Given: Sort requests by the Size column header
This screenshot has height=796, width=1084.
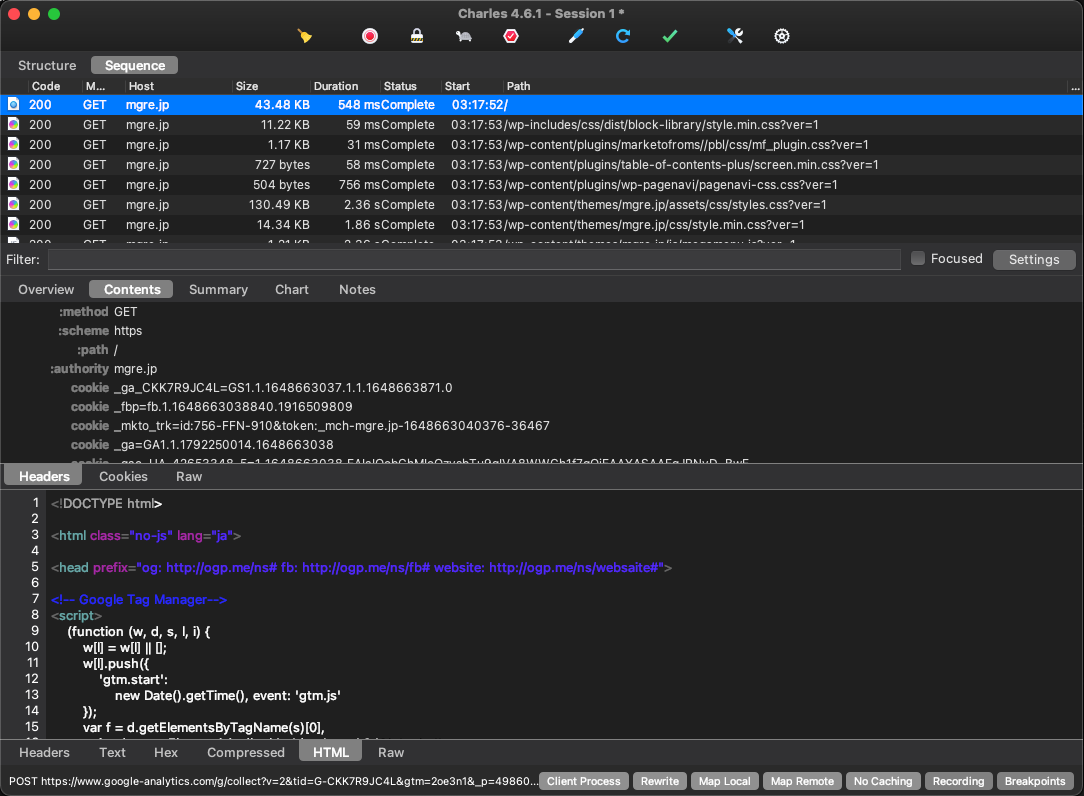Looking at the screenshot, I should [x=247, y=86].
